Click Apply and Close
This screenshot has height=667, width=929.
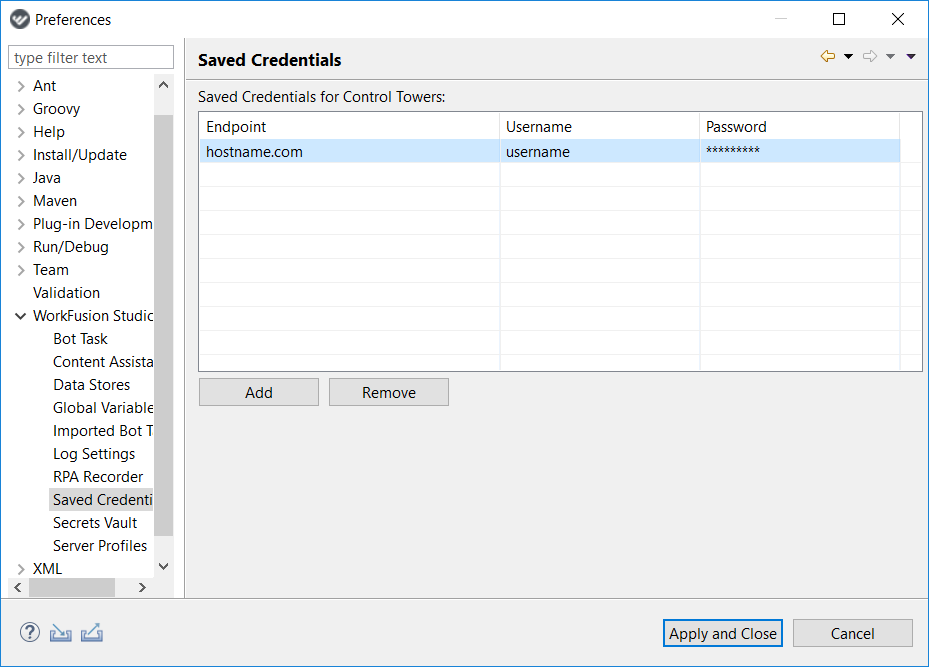pyautogui.click(x=723, y=633)
